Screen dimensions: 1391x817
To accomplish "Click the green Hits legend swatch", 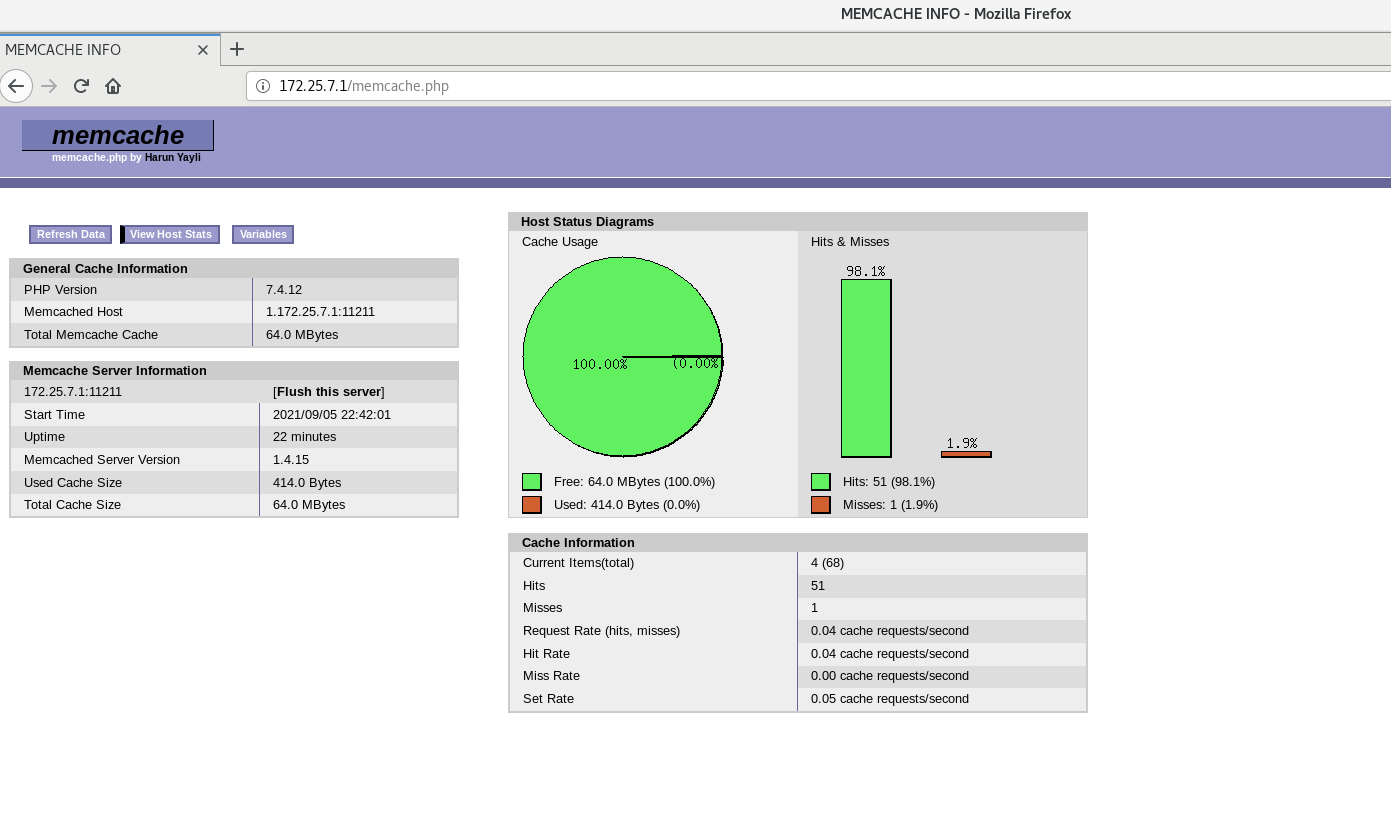I will click(x=821, y=482).
